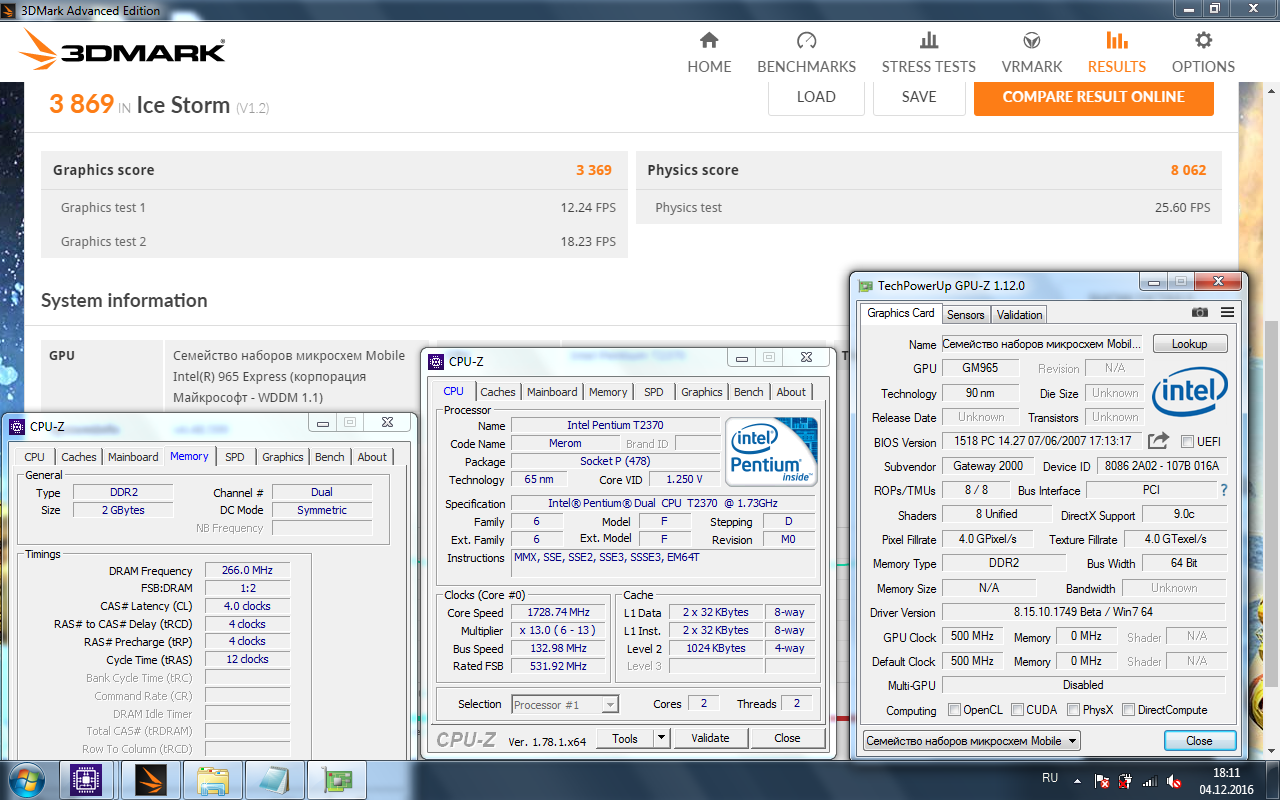This screenshot has height=800, width=1280.
Task: Switch to 3DMark RESULTS page
Action: click(x=1117, y=53)
